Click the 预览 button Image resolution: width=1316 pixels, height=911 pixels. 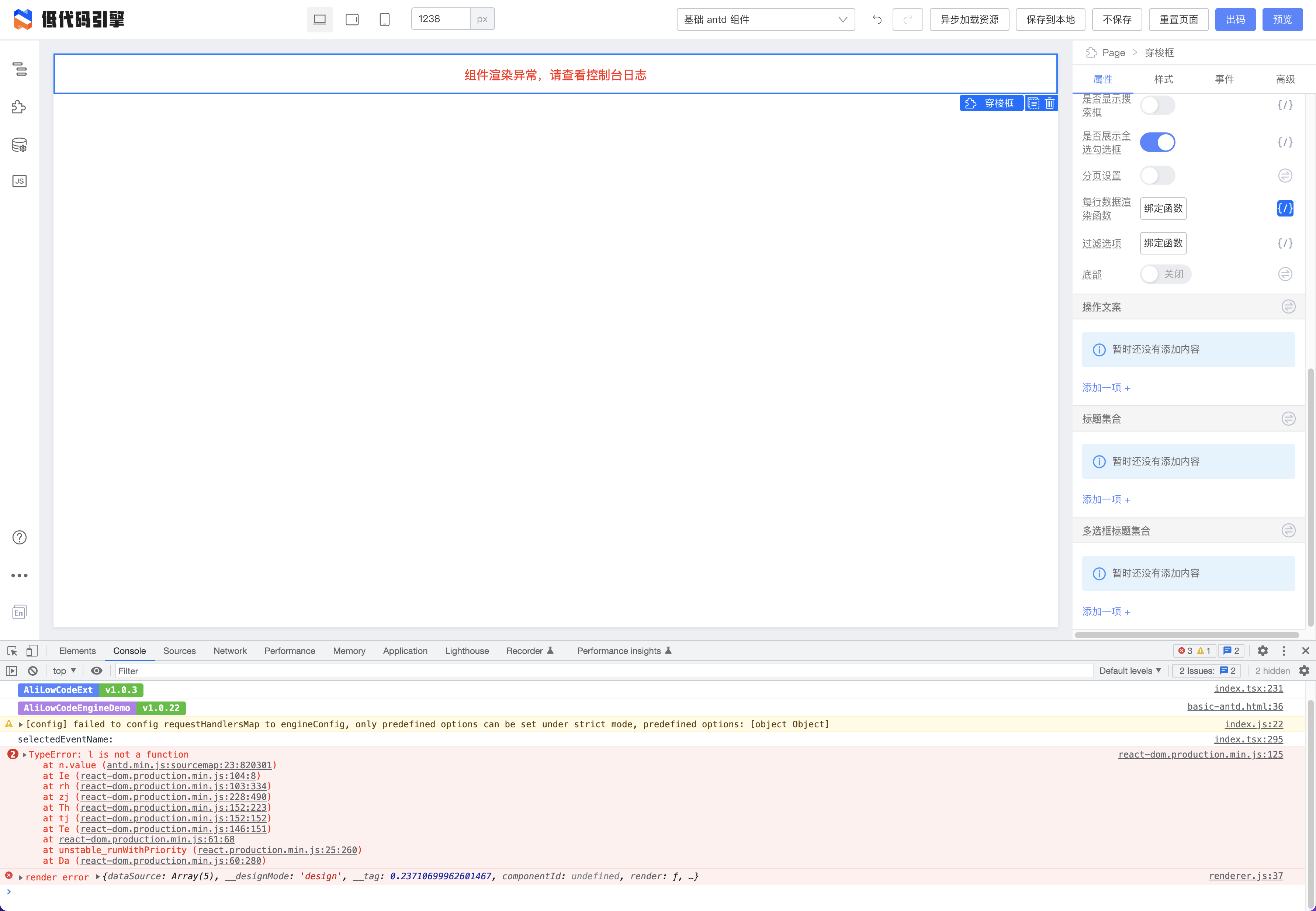1282,19
